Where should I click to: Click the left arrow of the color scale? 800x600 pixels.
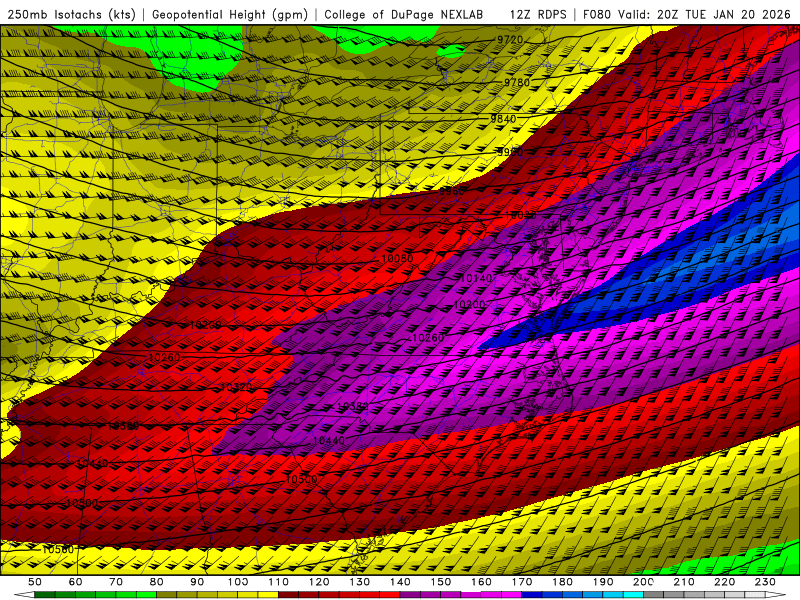[x=26, y=595]
